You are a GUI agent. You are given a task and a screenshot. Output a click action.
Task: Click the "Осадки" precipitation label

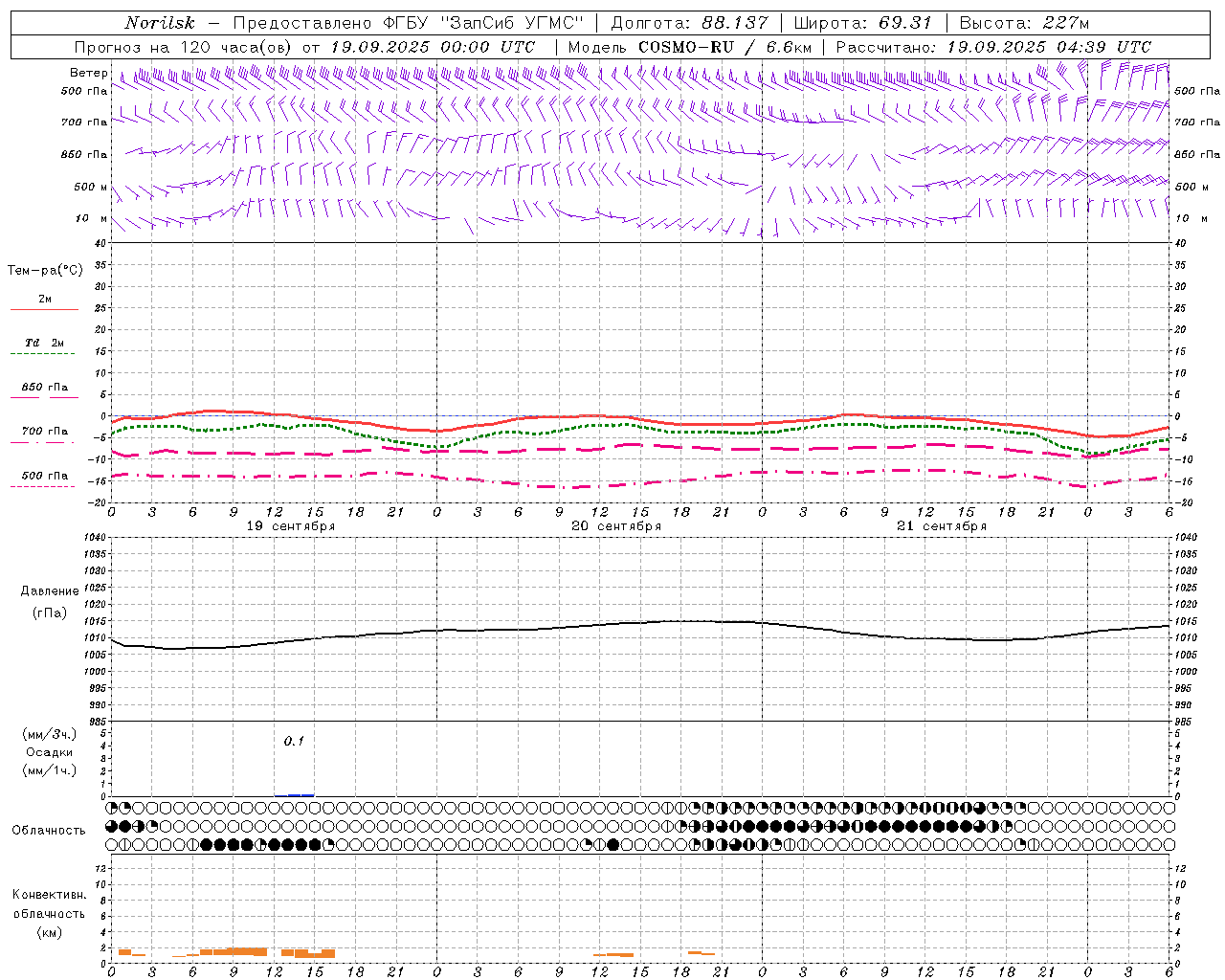50,752
